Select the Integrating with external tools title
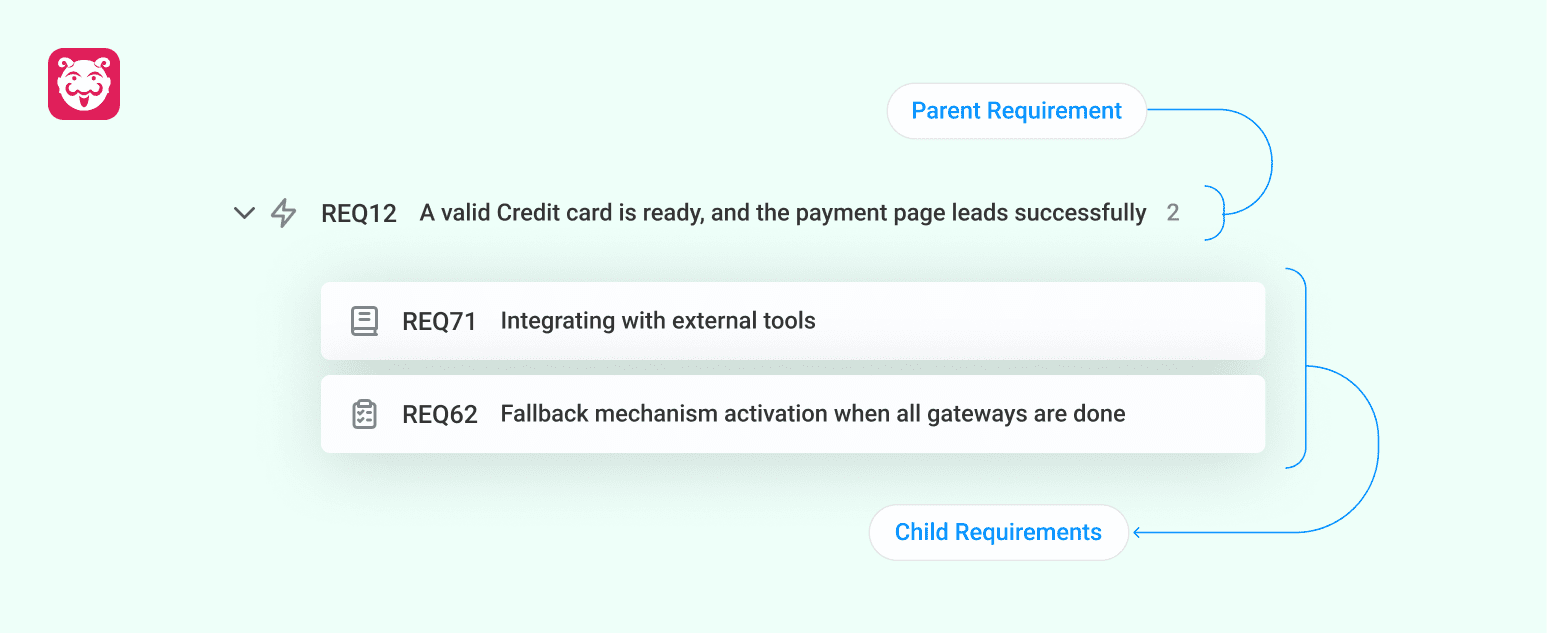The width and height of the screenshot is (1547, 633). coord(658,320)
